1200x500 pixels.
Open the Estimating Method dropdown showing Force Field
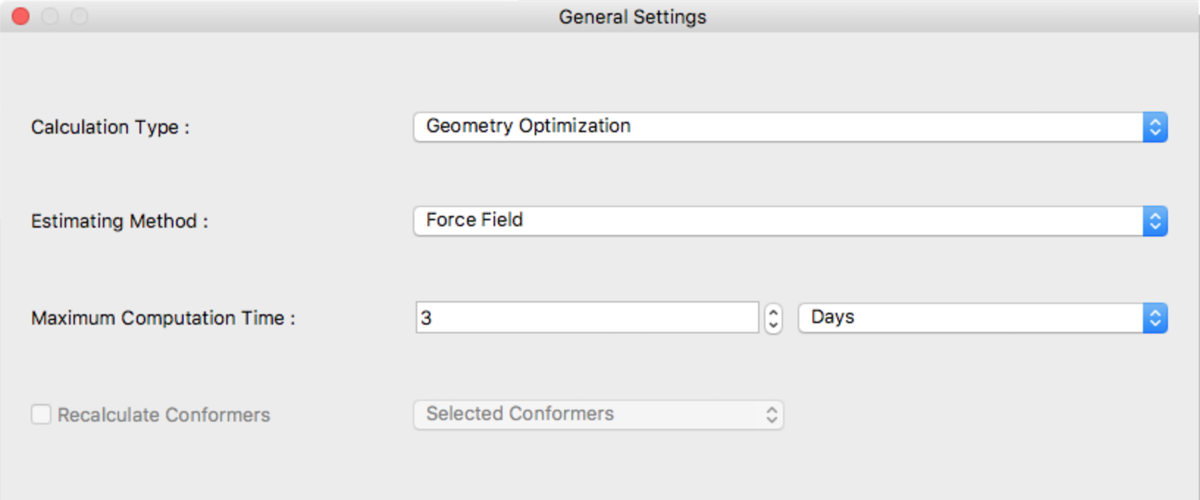point(790,221)
